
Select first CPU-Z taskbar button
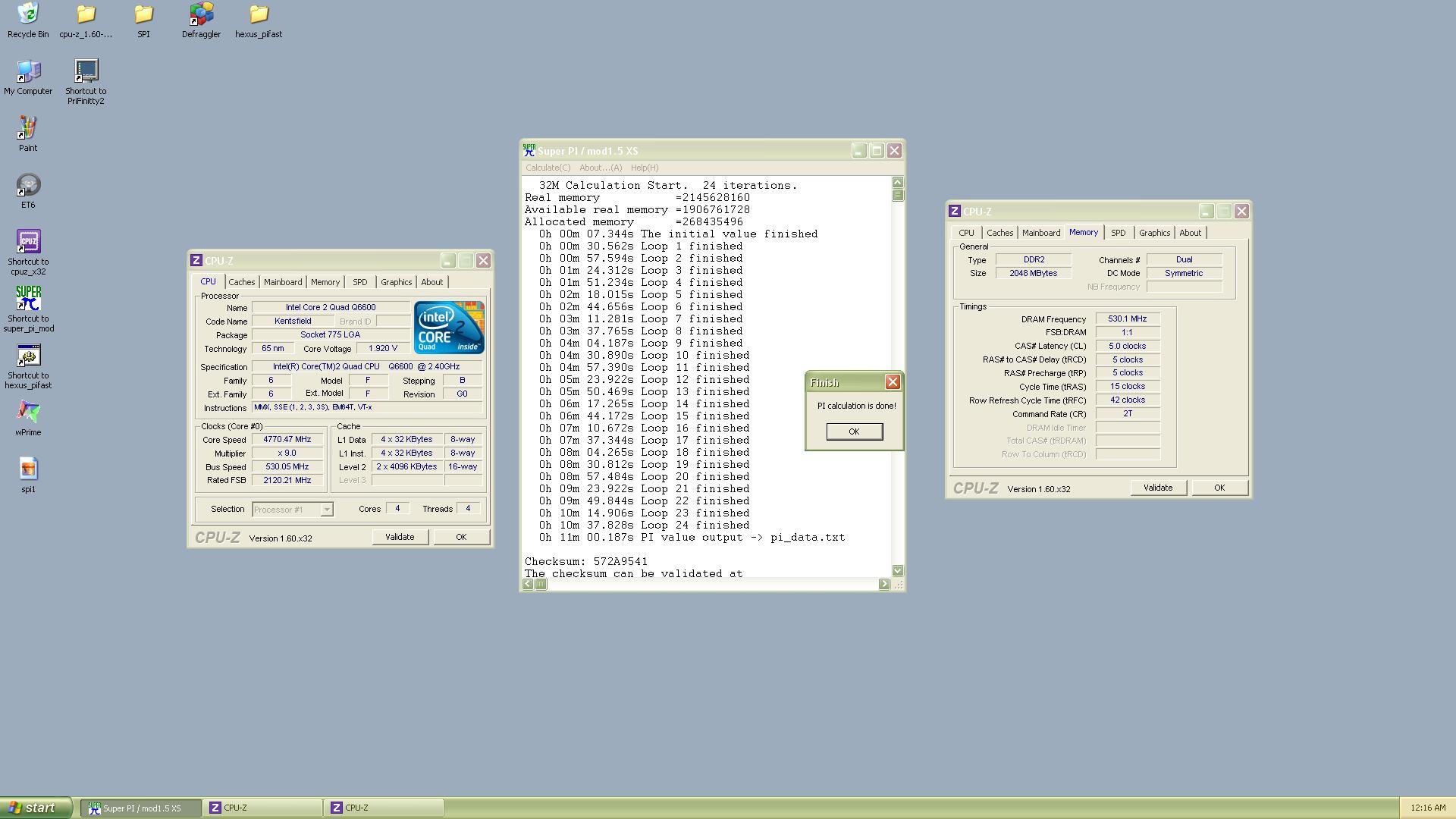tap(262, 808)
